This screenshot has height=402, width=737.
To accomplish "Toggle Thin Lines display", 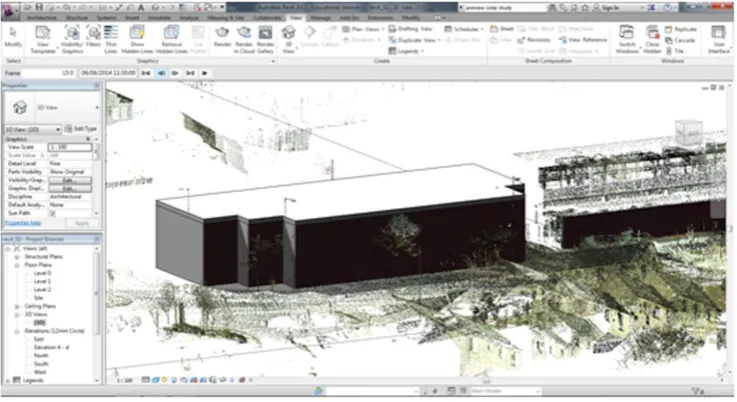I will coord(111,39).
